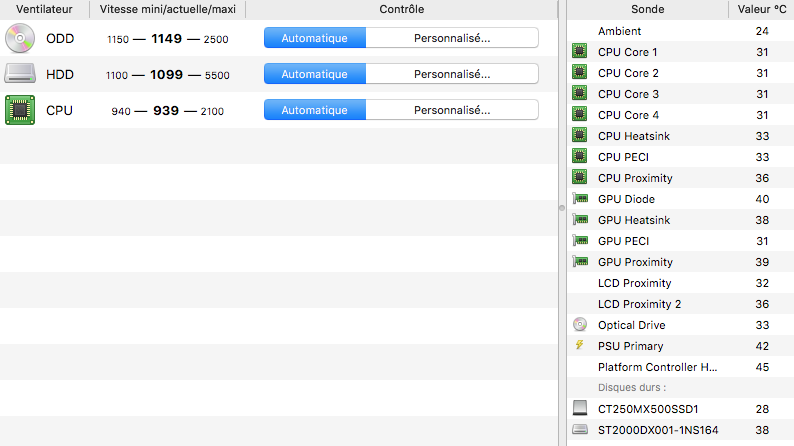Set ODD fan to Automatique

click(314, 38)
